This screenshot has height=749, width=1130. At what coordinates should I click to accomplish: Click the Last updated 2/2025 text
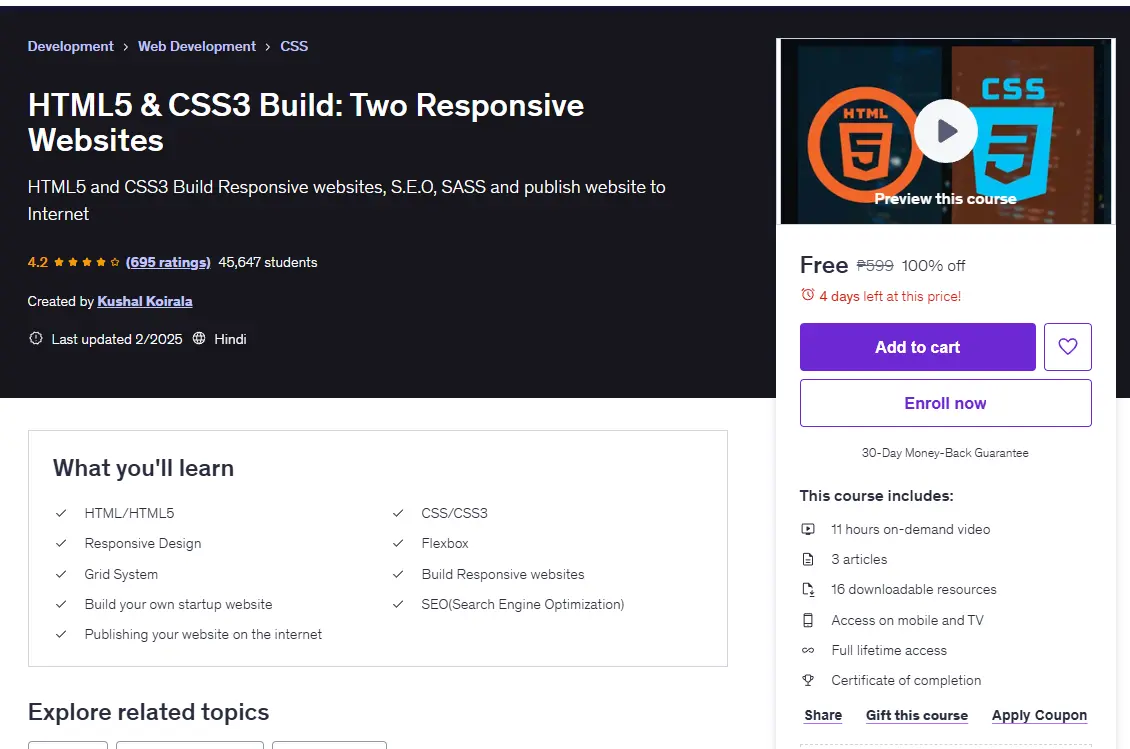(x=117, y=339)
